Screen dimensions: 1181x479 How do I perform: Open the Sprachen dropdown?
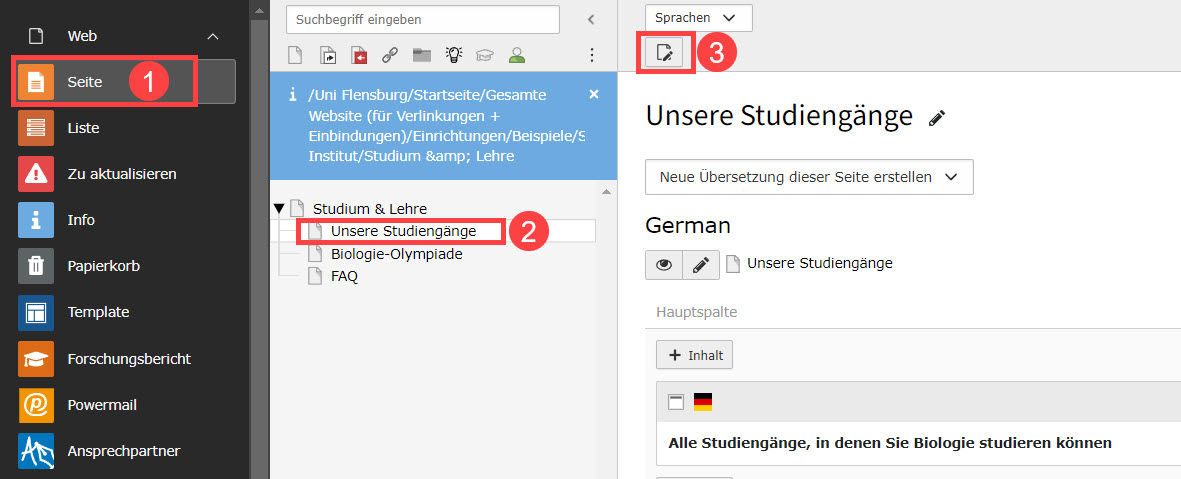coord(698,18)
